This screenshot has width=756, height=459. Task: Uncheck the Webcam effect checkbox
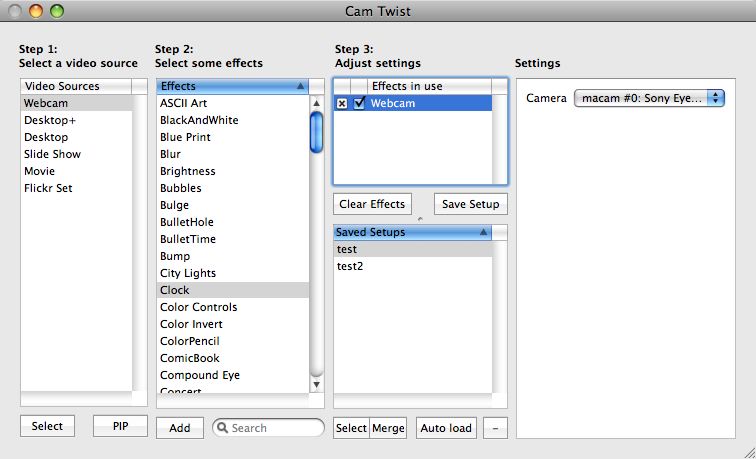coord(359,103)
